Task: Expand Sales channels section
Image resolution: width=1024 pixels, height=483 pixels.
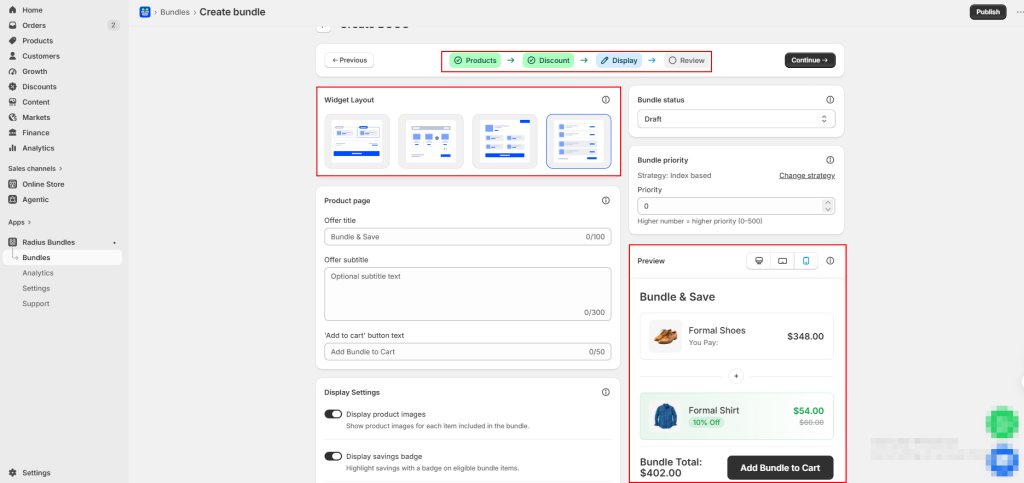Action: coord(35,168)
